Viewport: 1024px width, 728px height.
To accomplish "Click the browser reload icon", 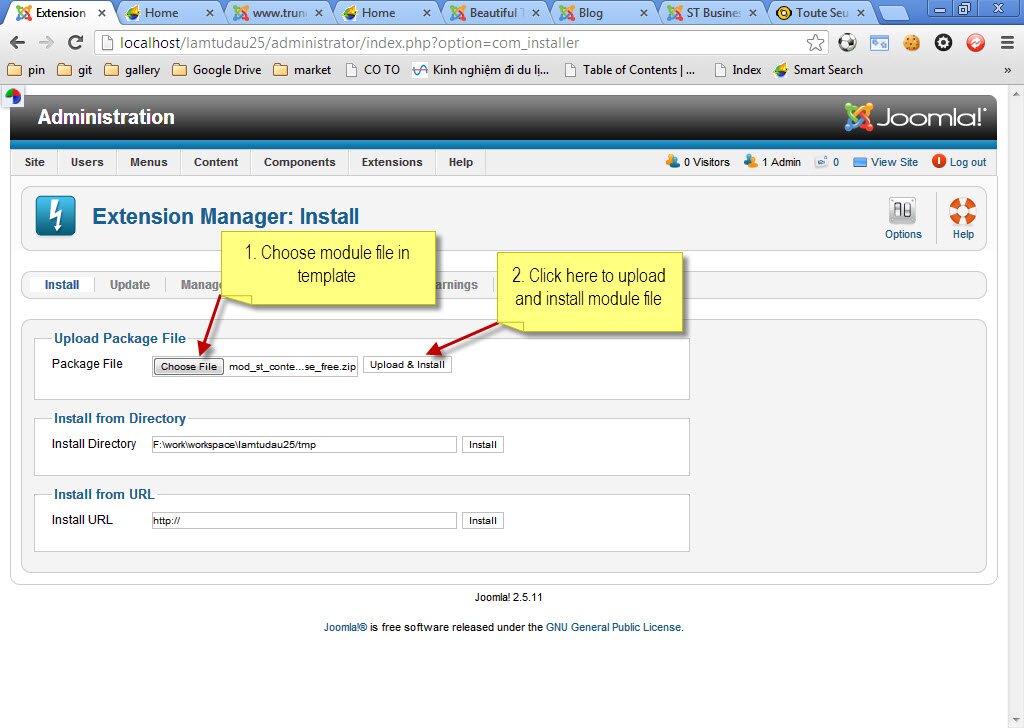I will pos(75,43).
